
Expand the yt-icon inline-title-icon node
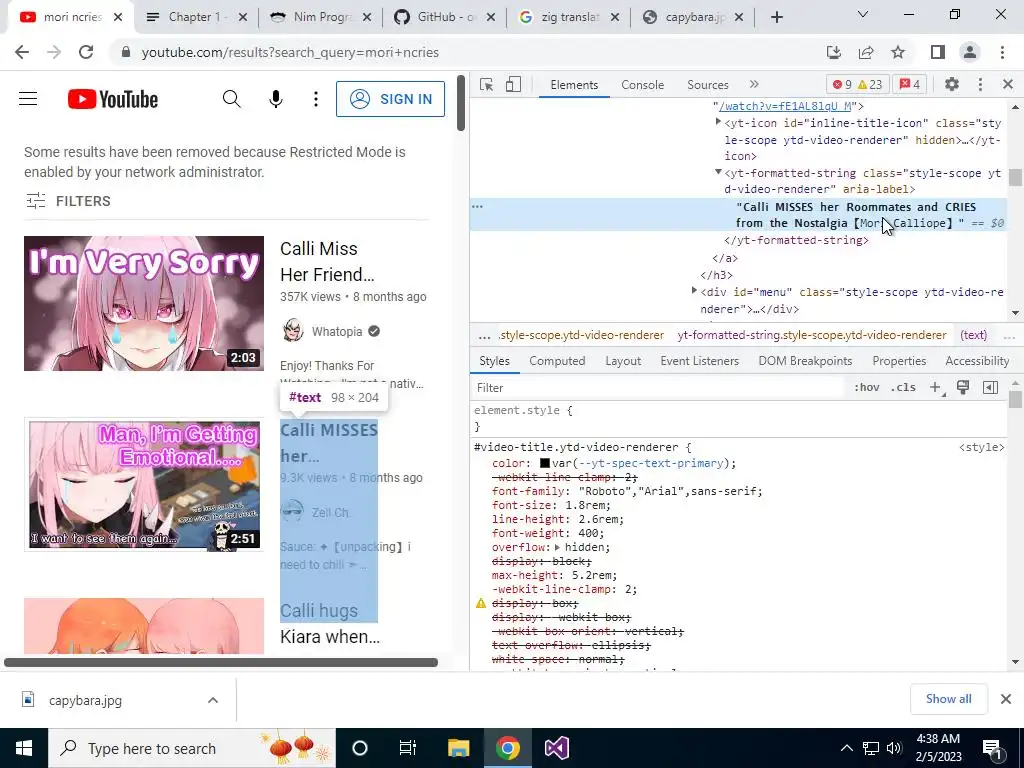click(x=718, y=122)
